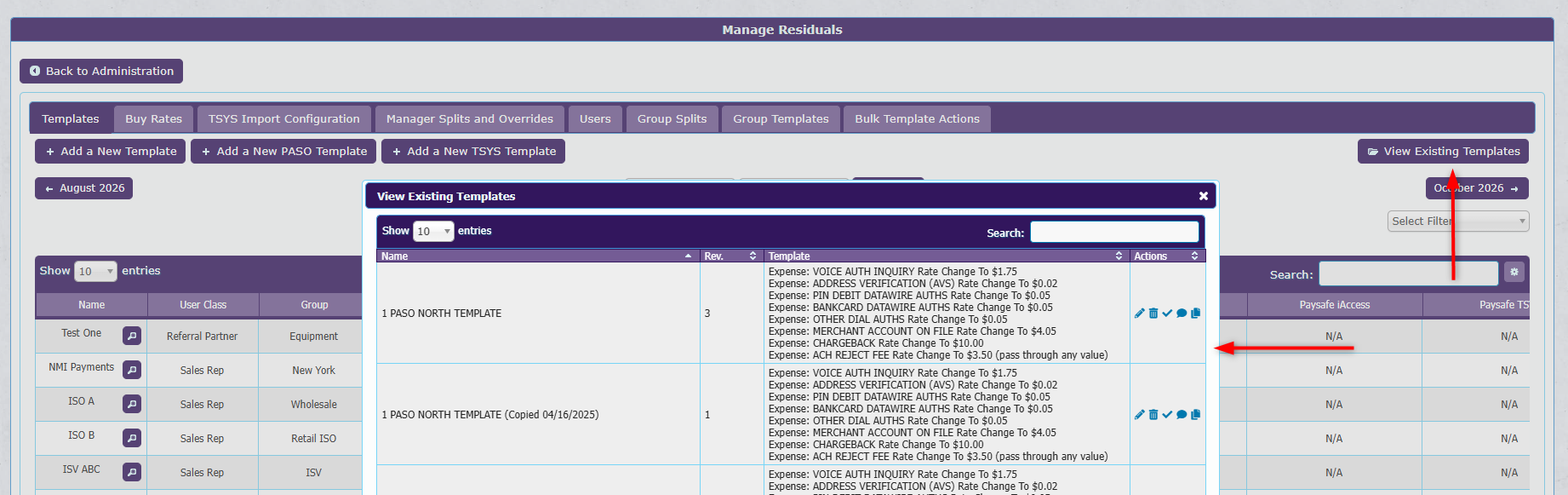This screenshot has width=1568, height=495.
Task: Open the TSYS Import Configuration tab
Action: 284,119
